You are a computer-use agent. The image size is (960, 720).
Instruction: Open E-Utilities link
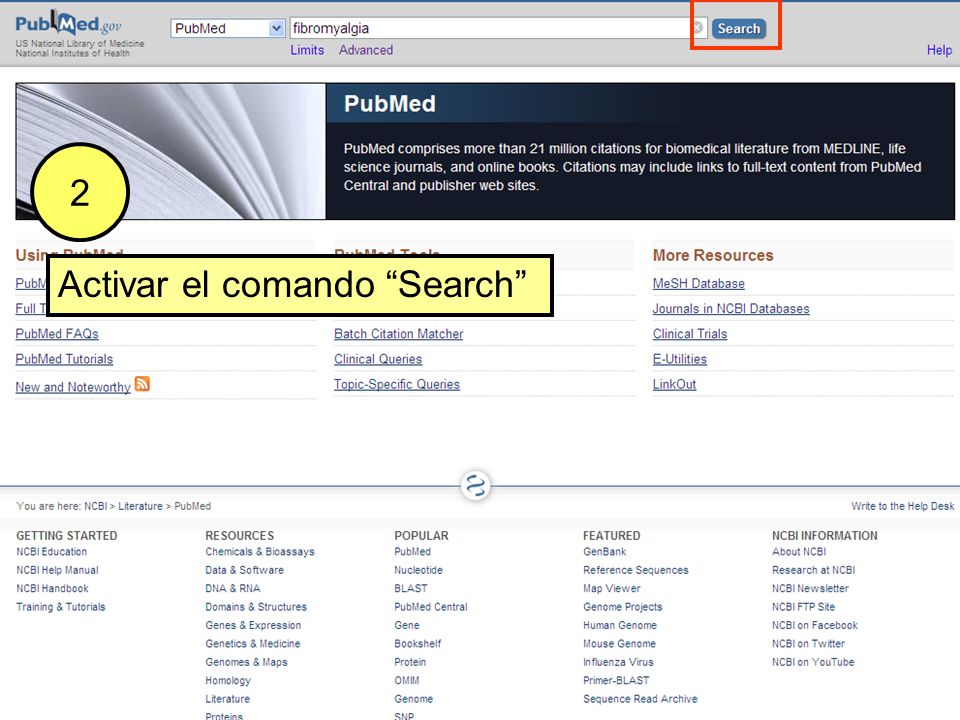click(x=680, y=359)
